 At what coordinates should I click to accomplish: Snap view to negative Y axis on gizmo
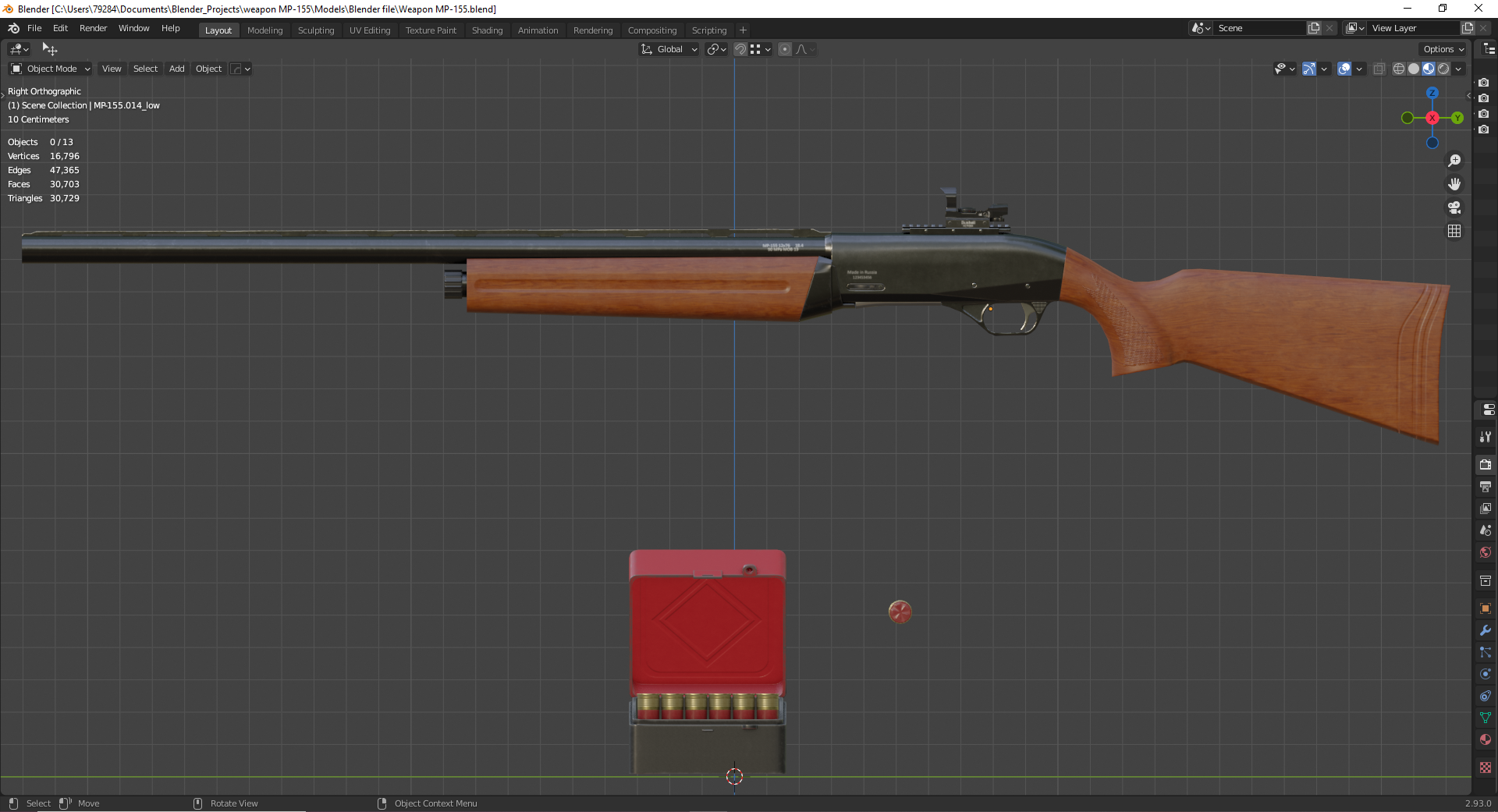pos(1407,118)
